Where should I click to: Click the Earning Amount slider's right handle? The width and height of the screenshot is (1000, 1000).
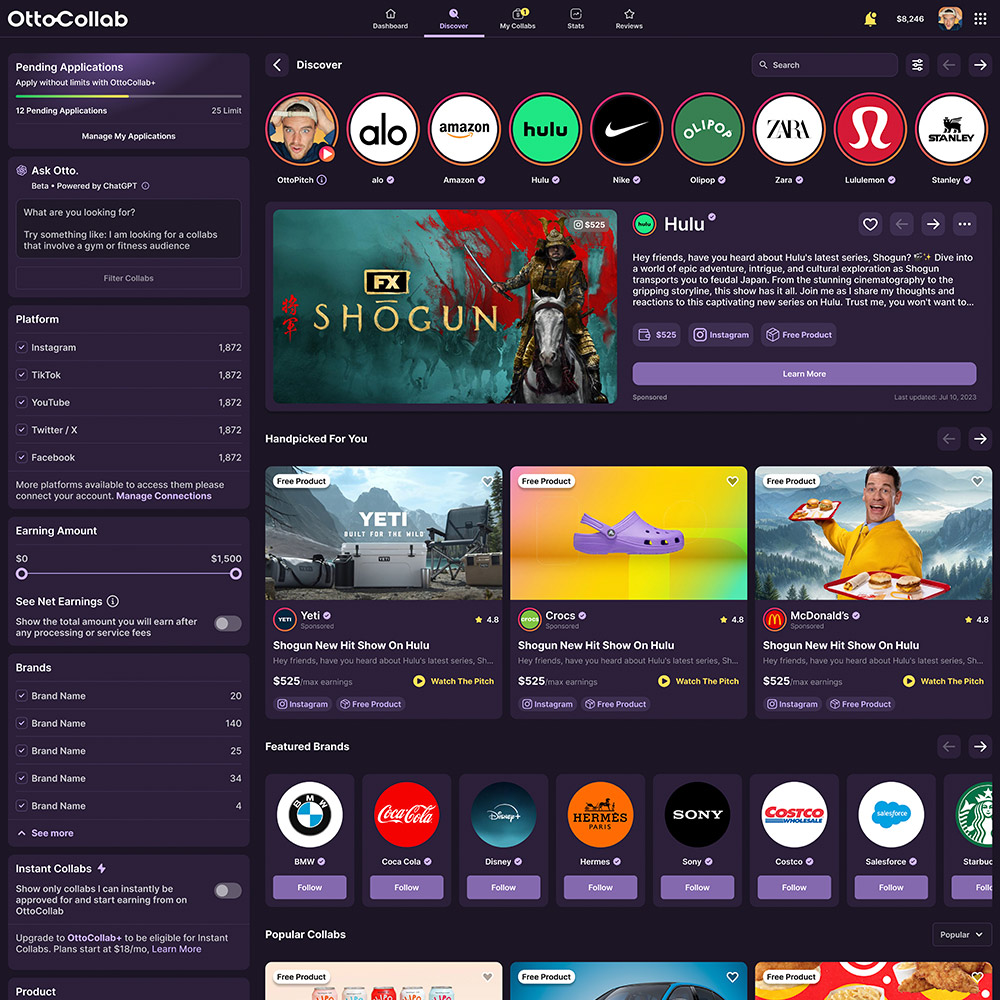[x=236, y=574]
